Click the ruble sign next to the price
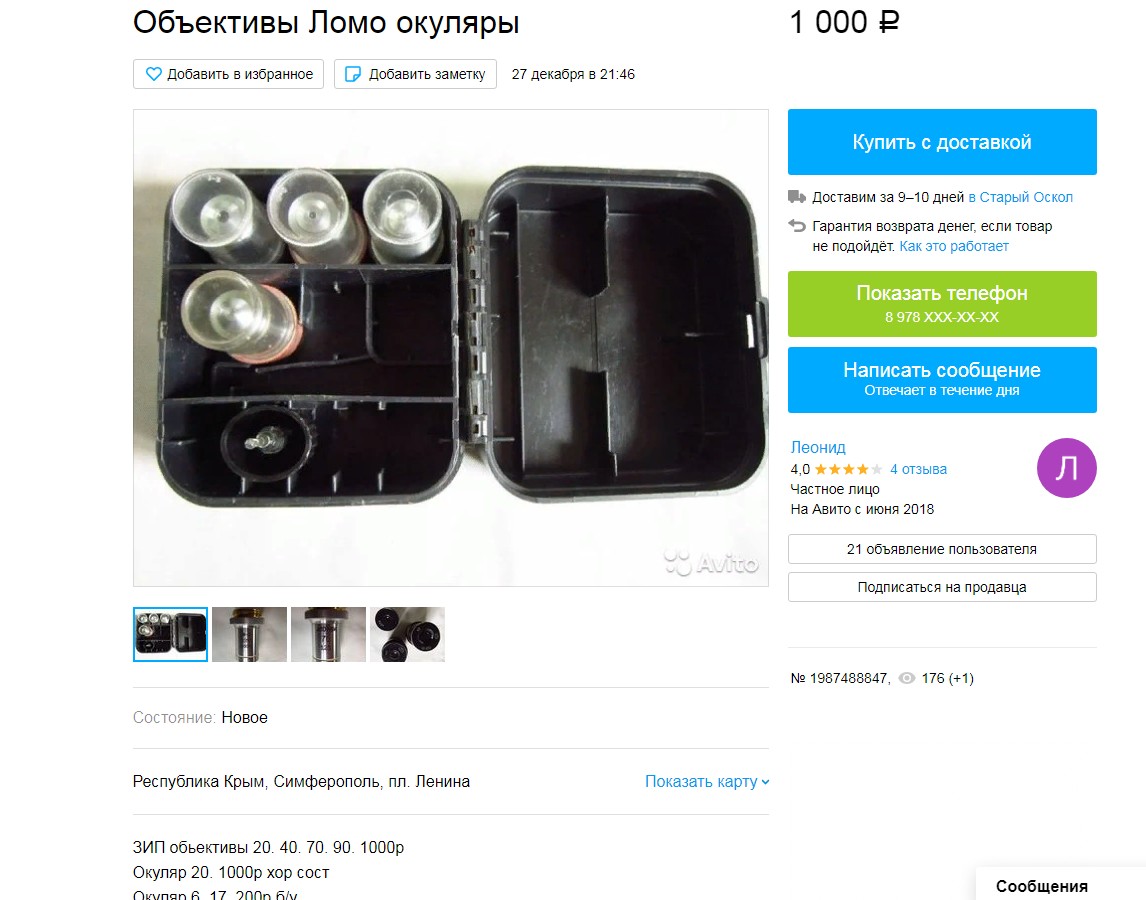Screen dimensions: 1146x900 point(889,23)
